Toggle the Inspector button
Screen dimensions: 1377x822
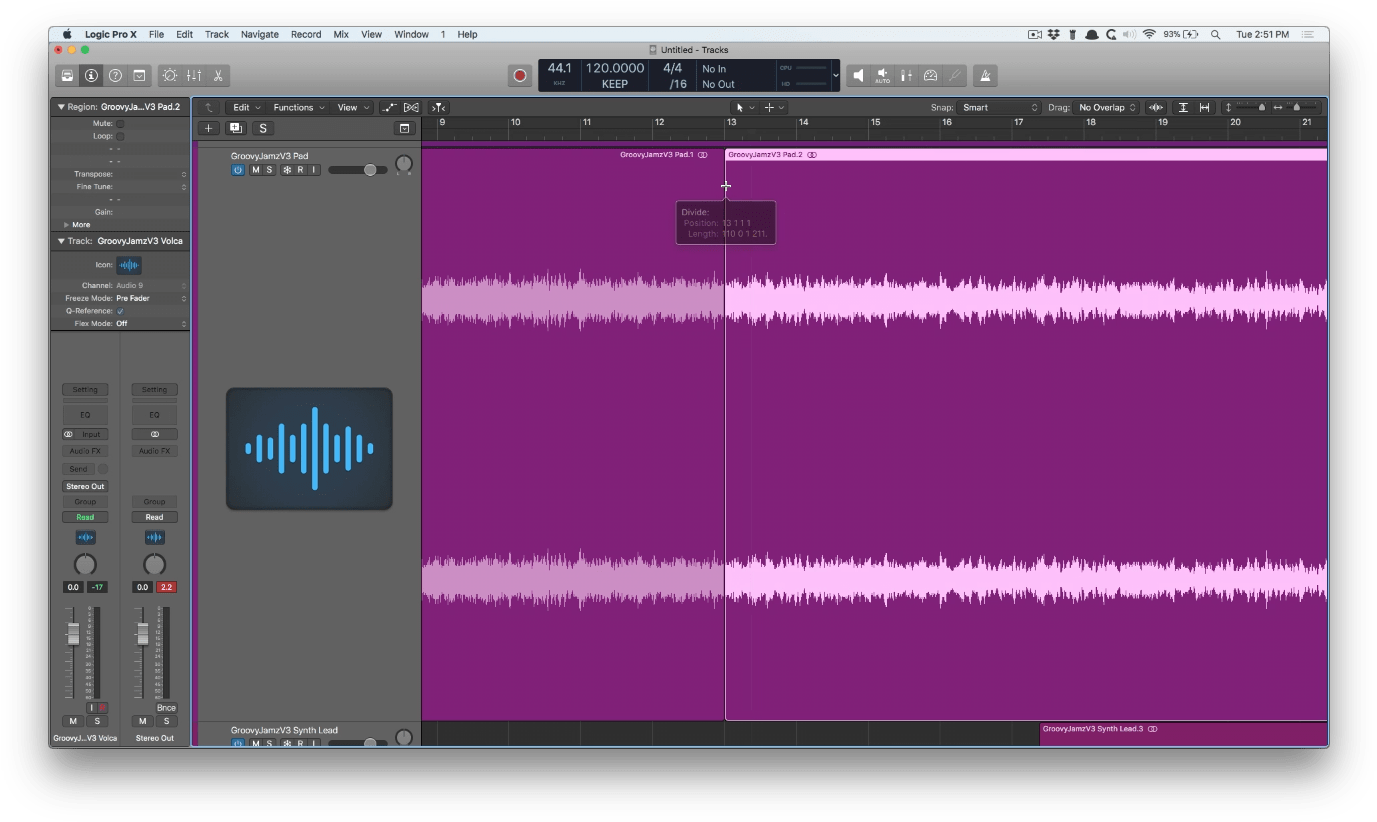(x=91, y=76)
